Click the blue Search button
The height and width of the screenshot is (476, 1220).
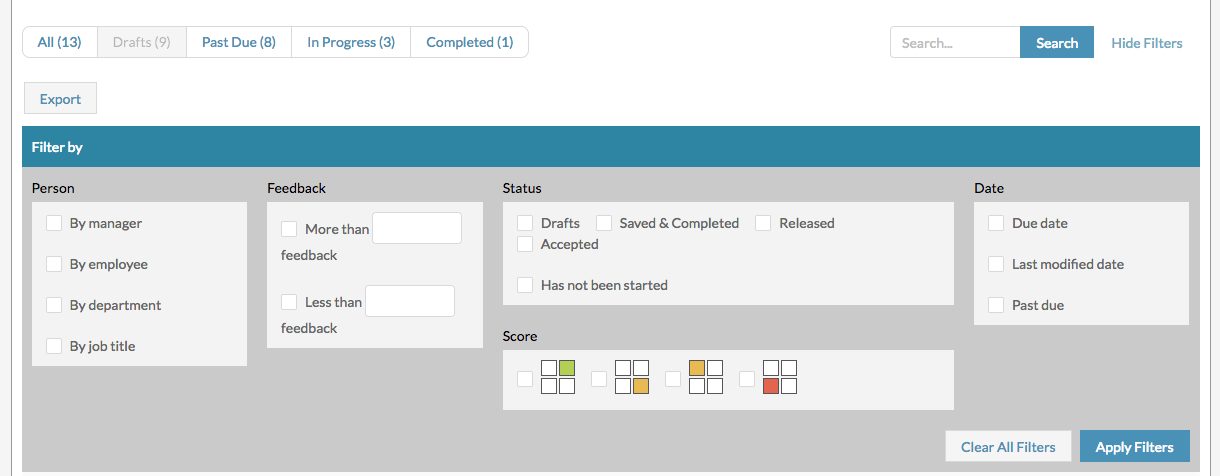[1057, 43]
